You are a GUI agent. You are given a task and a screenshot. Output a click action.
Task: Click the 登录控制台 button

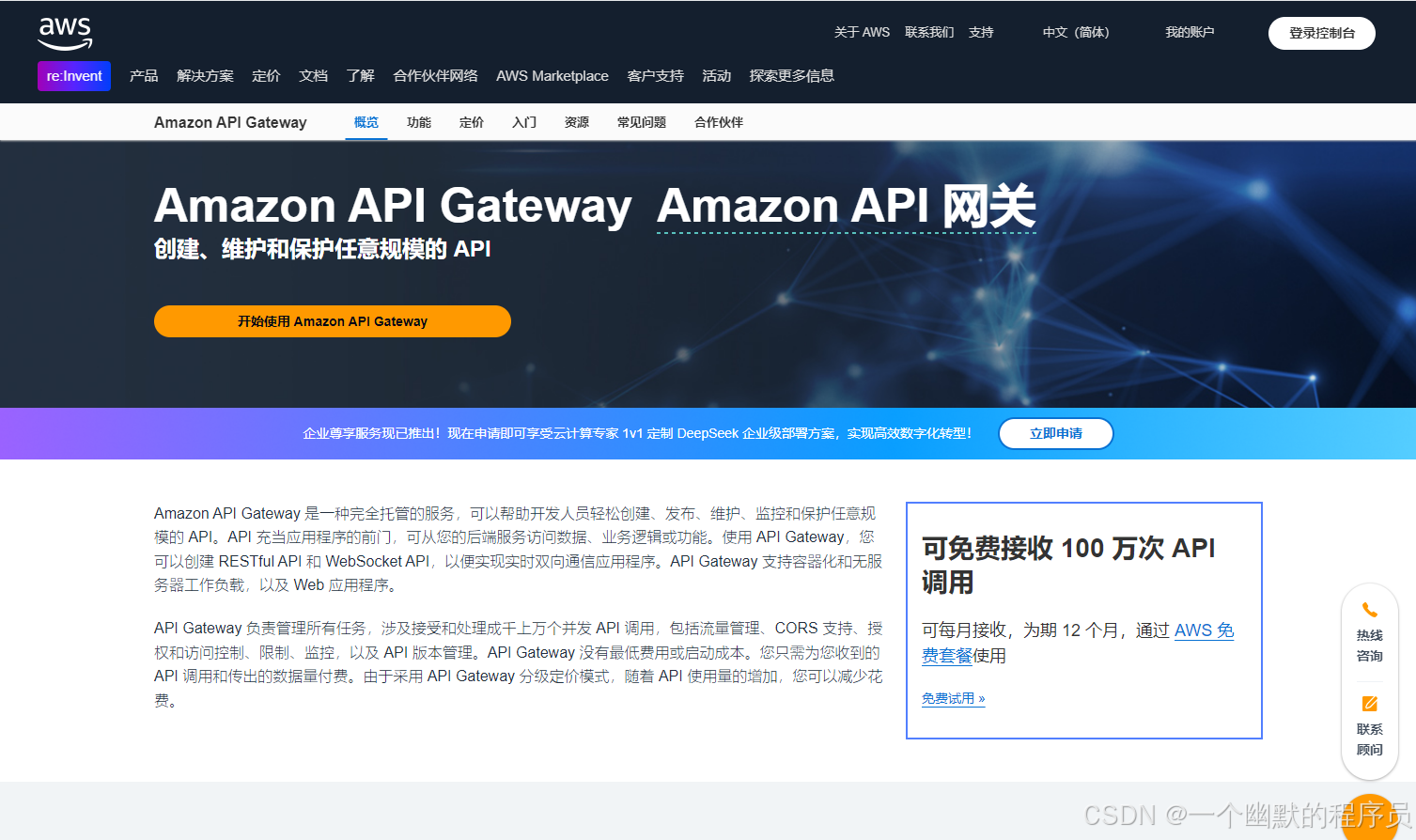tap(1322, 33)
